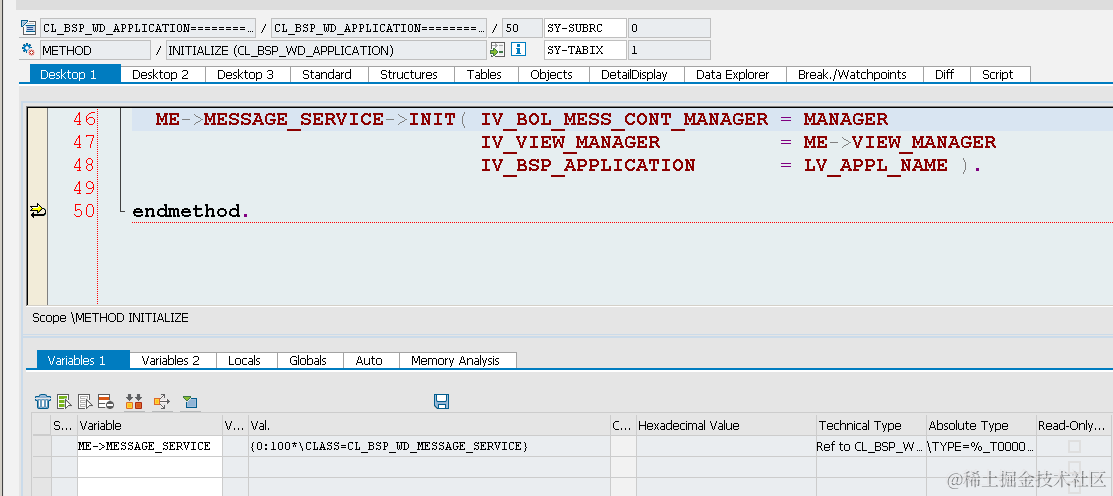Click IV_BOL_MESS_CONT_MANAGER parameter in code
This screenshot has width=1113, height=496.
624,119
